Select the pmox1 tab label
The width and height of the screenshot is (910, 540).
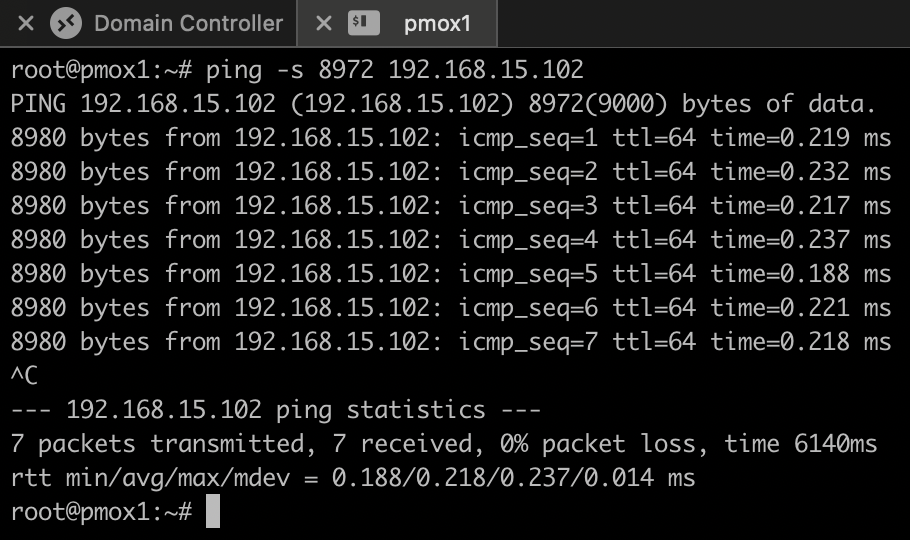(437, 24)
